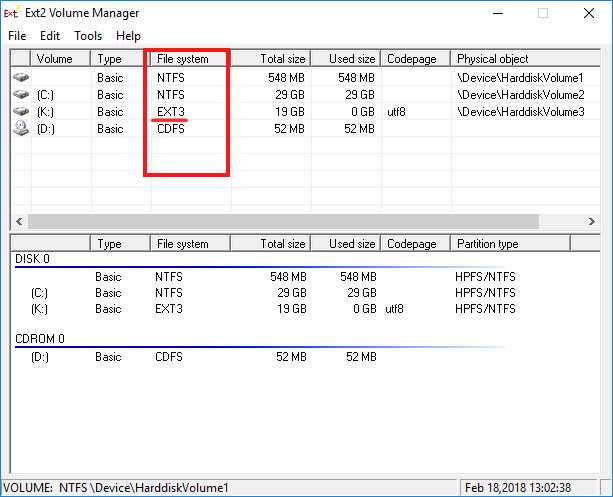Select the (C:) volume in top list
Image resolution: width=613 pixels, height=497 pixels.
click(x=45, y=95)
